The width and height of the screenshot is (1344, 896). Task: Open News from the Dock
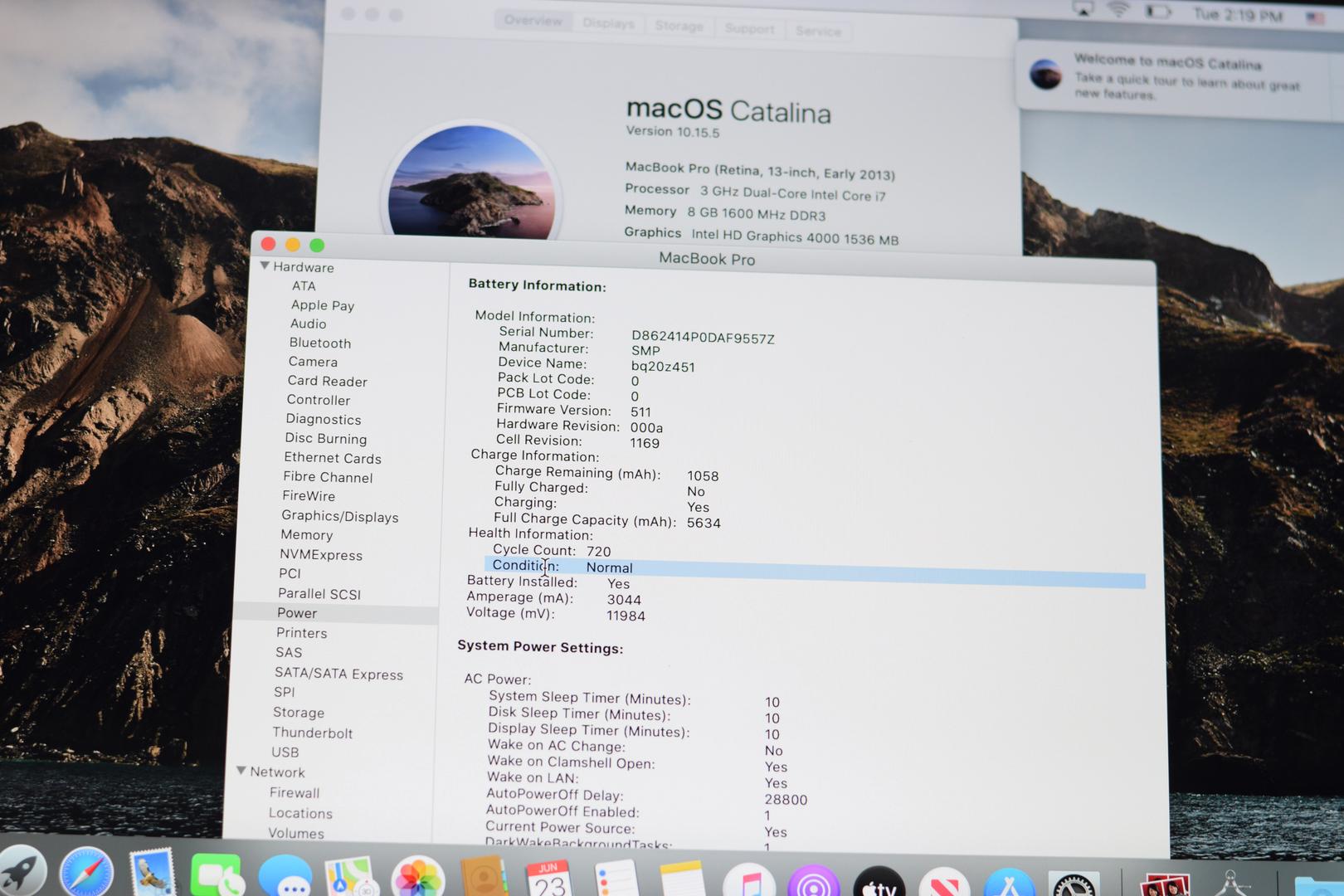click(x=944, y=882)
